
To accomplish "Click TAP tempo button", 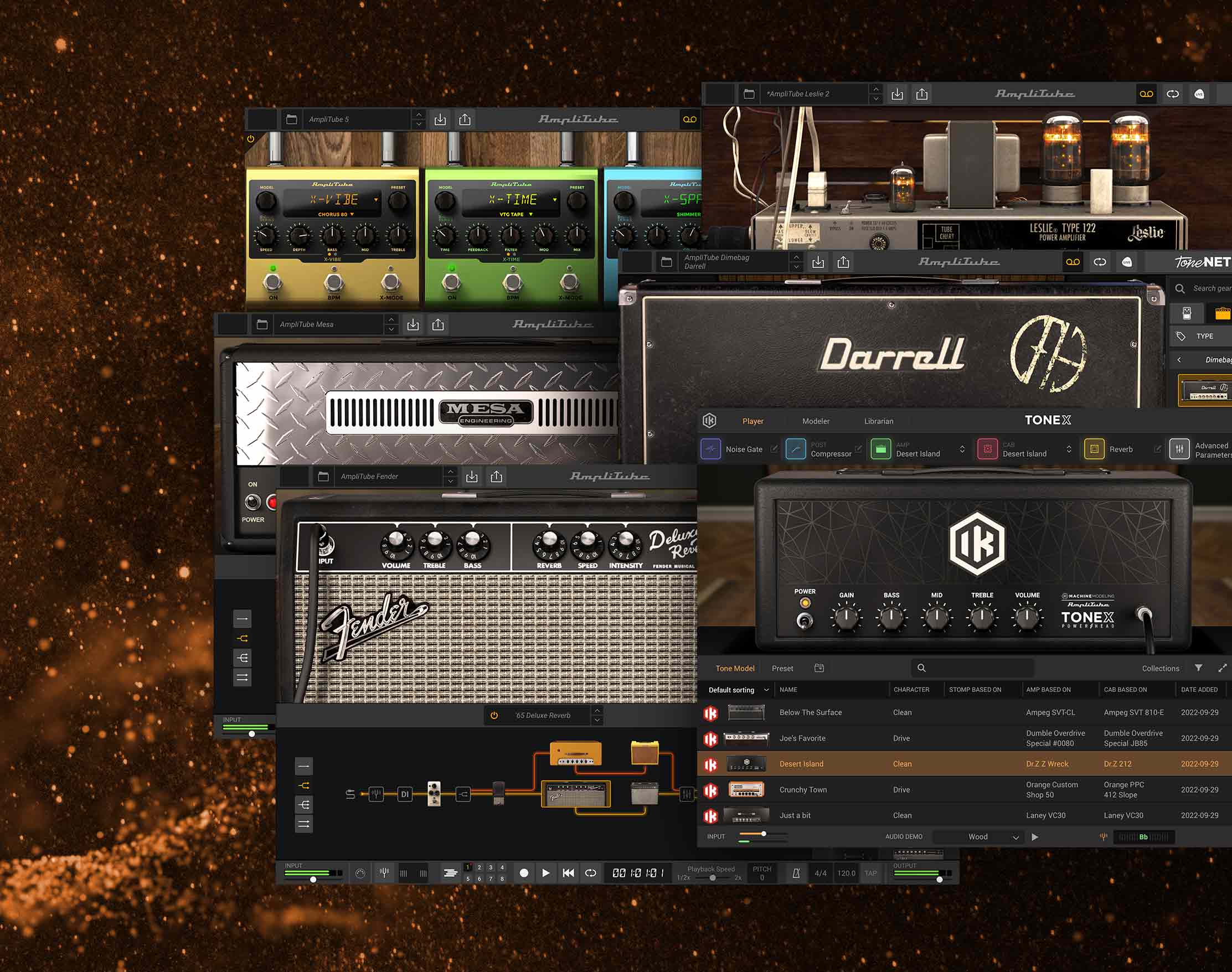I will point(870,873).
